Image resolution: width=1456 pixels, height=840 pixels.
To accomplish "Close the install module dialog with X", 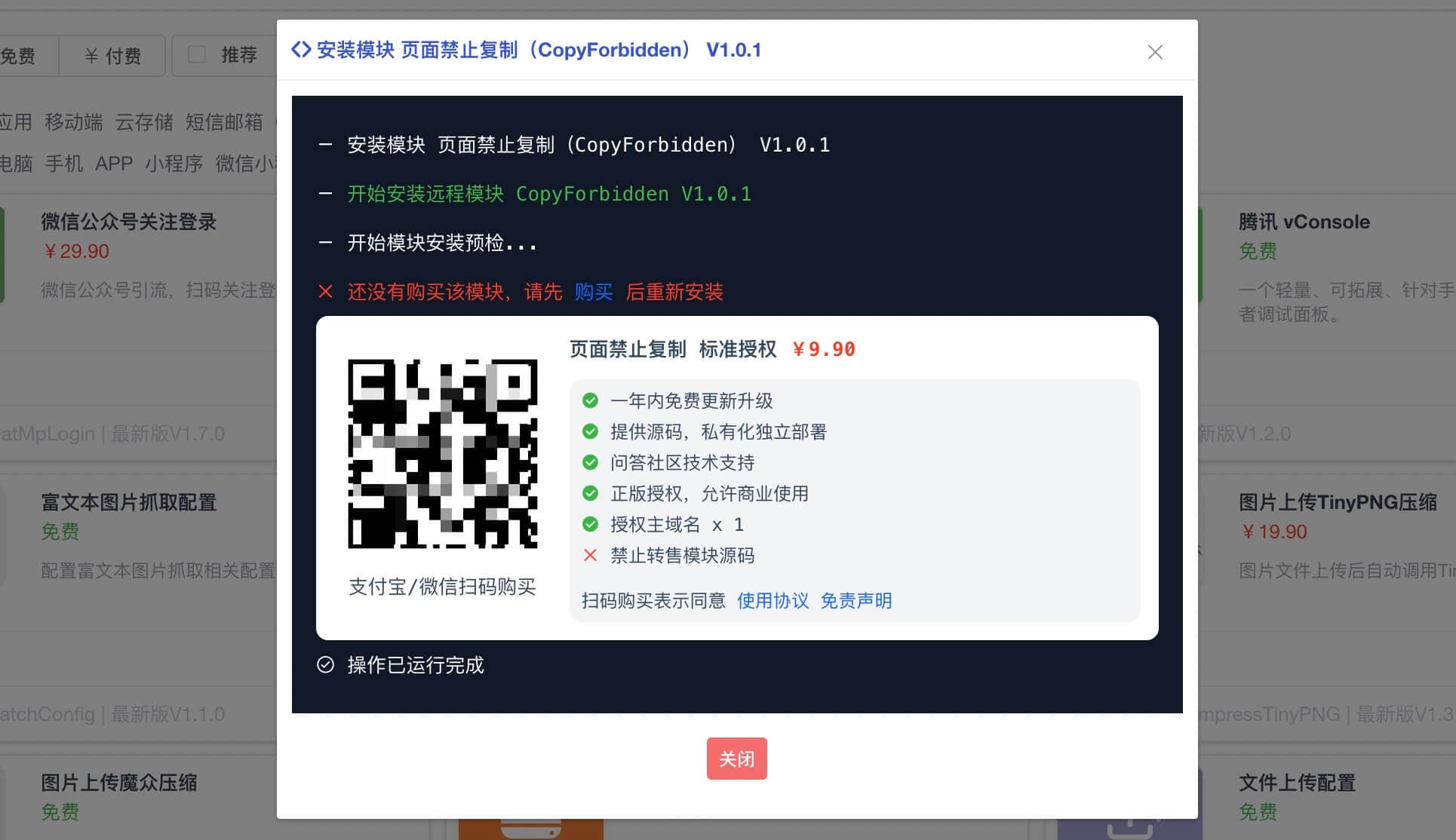I will pos(1154,52).
